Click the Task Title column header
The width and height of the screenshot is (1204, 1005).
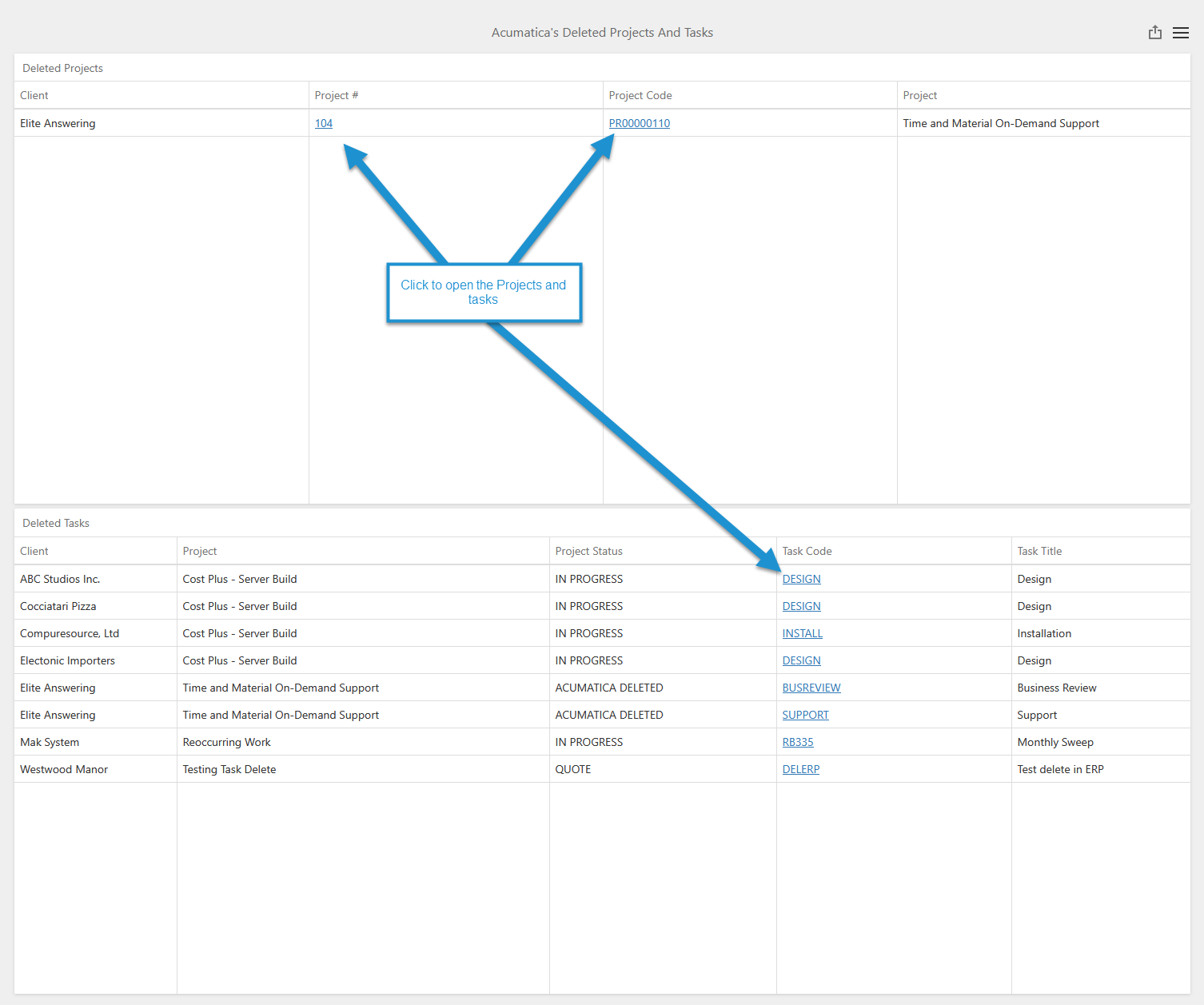click(1039, 551)
